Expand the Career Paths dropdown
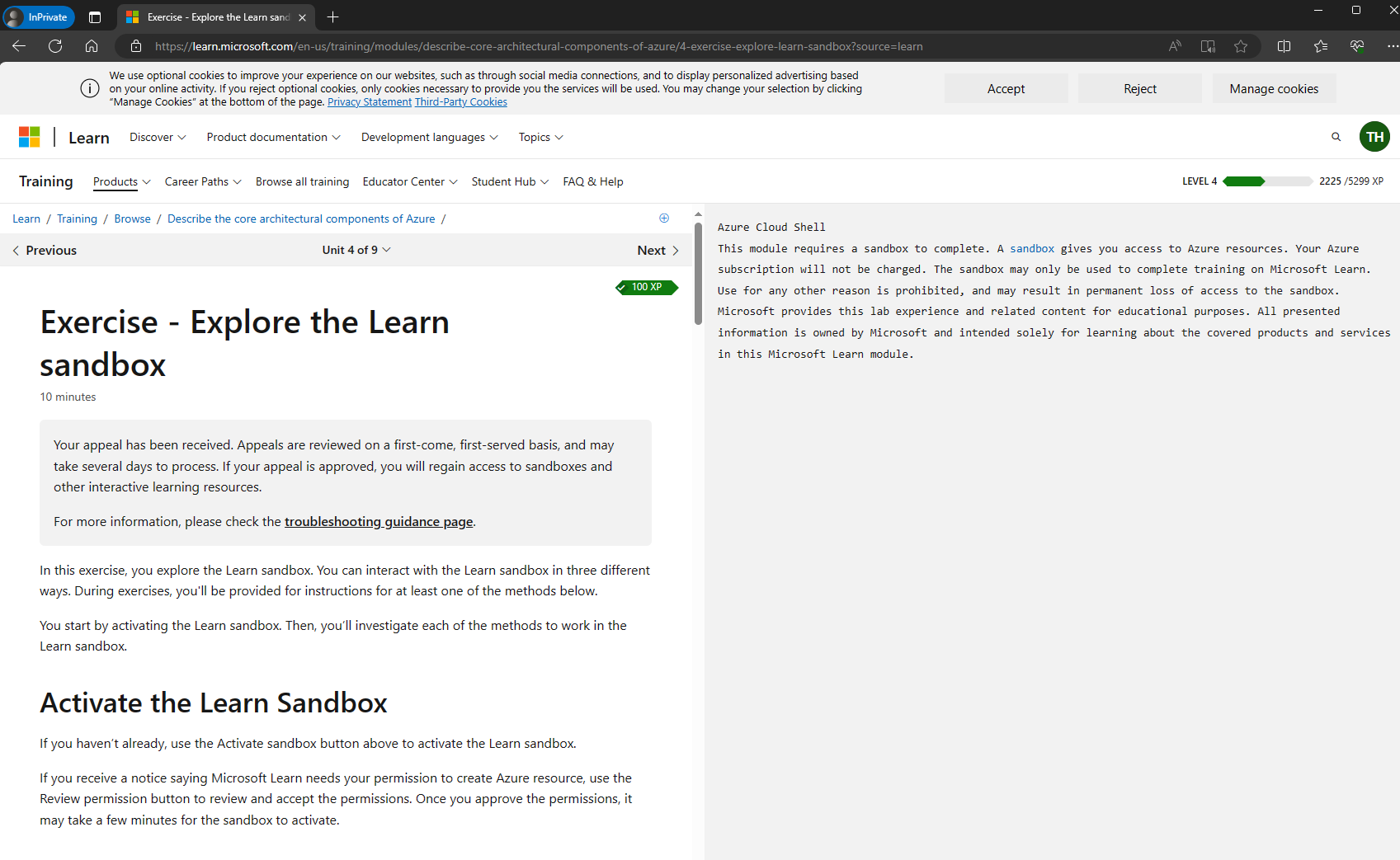Screen dimensions: 1400x860 click(203, 181)
